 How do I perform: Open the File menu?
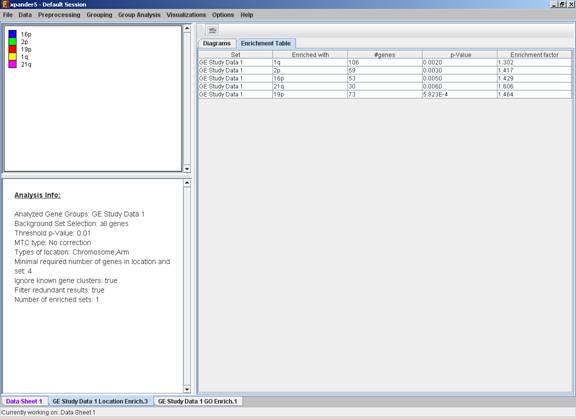pos(8,15)
